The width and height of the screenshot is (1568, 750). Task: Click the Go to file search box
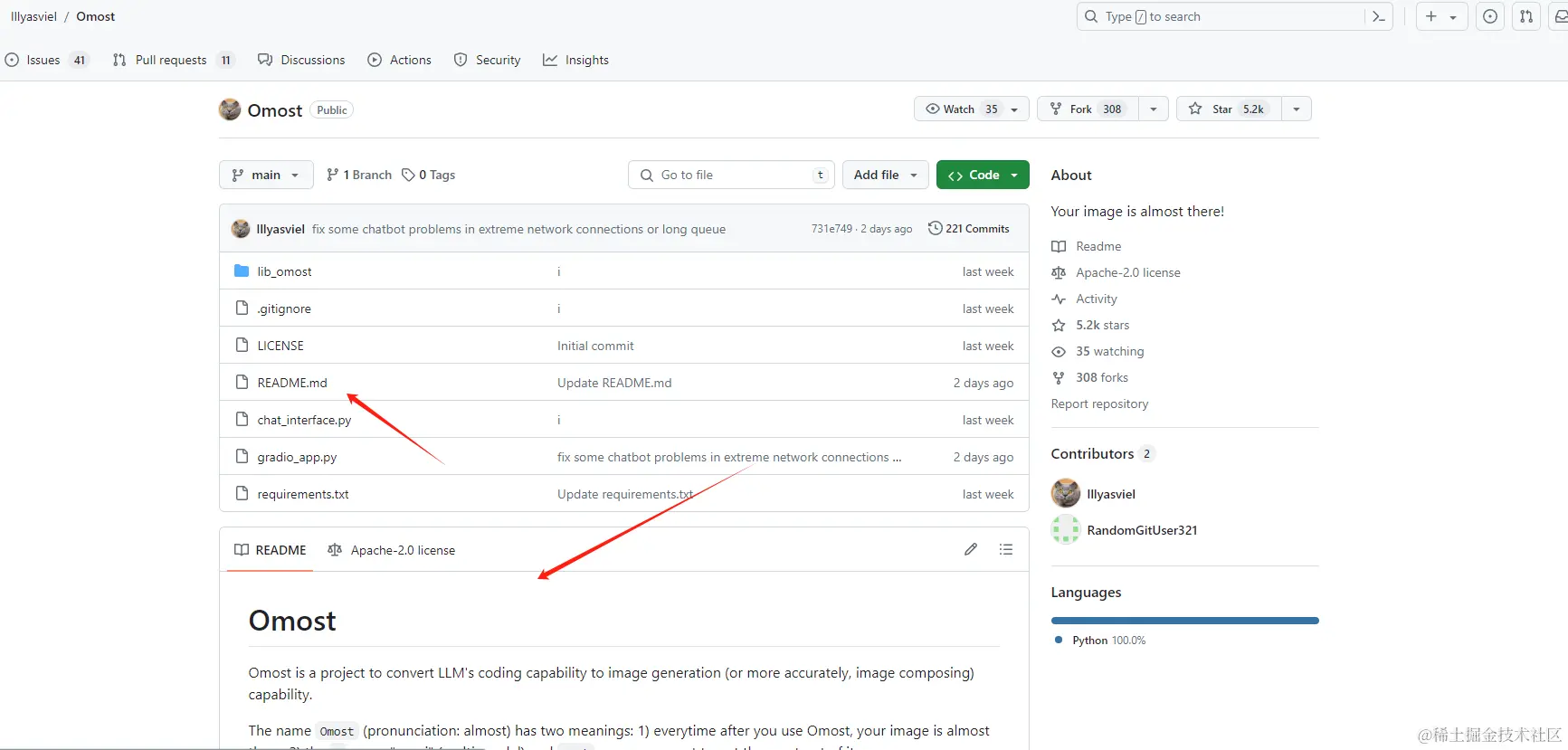tap(730, 175)
